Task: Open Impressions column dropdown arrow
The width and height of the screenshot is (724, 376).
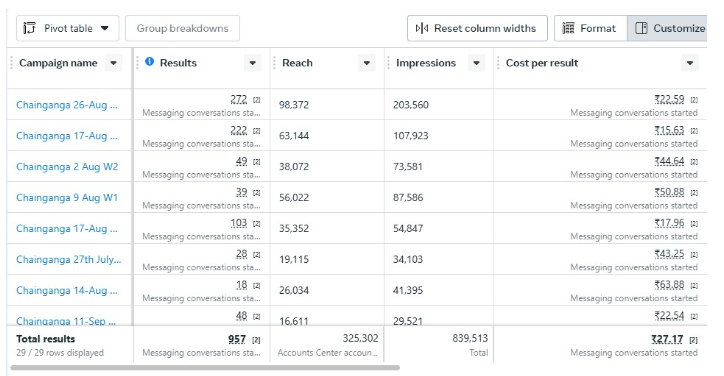Action: pyautogui.click(x=477, y=63)
